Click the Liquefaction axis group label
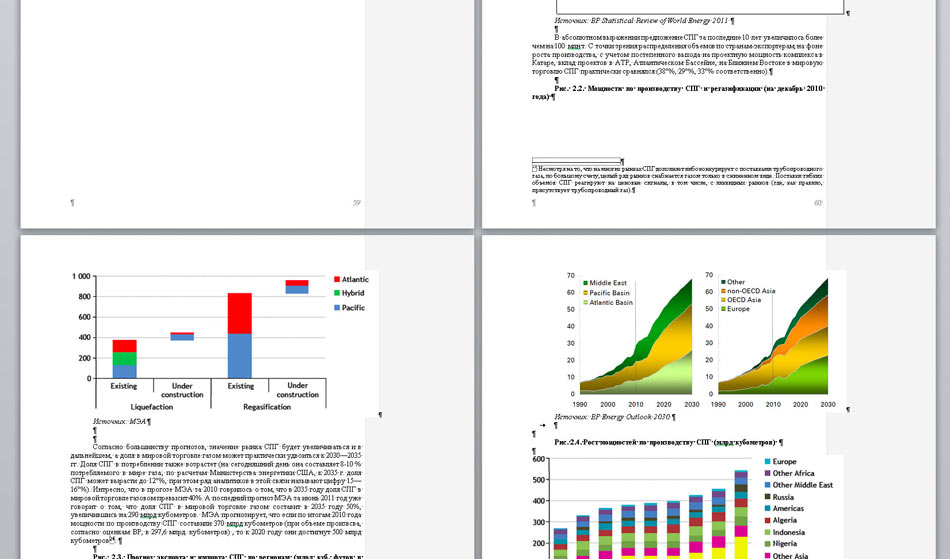Image resolution: width=950 pixels, height=559 pixels. [x=152, y=407]
